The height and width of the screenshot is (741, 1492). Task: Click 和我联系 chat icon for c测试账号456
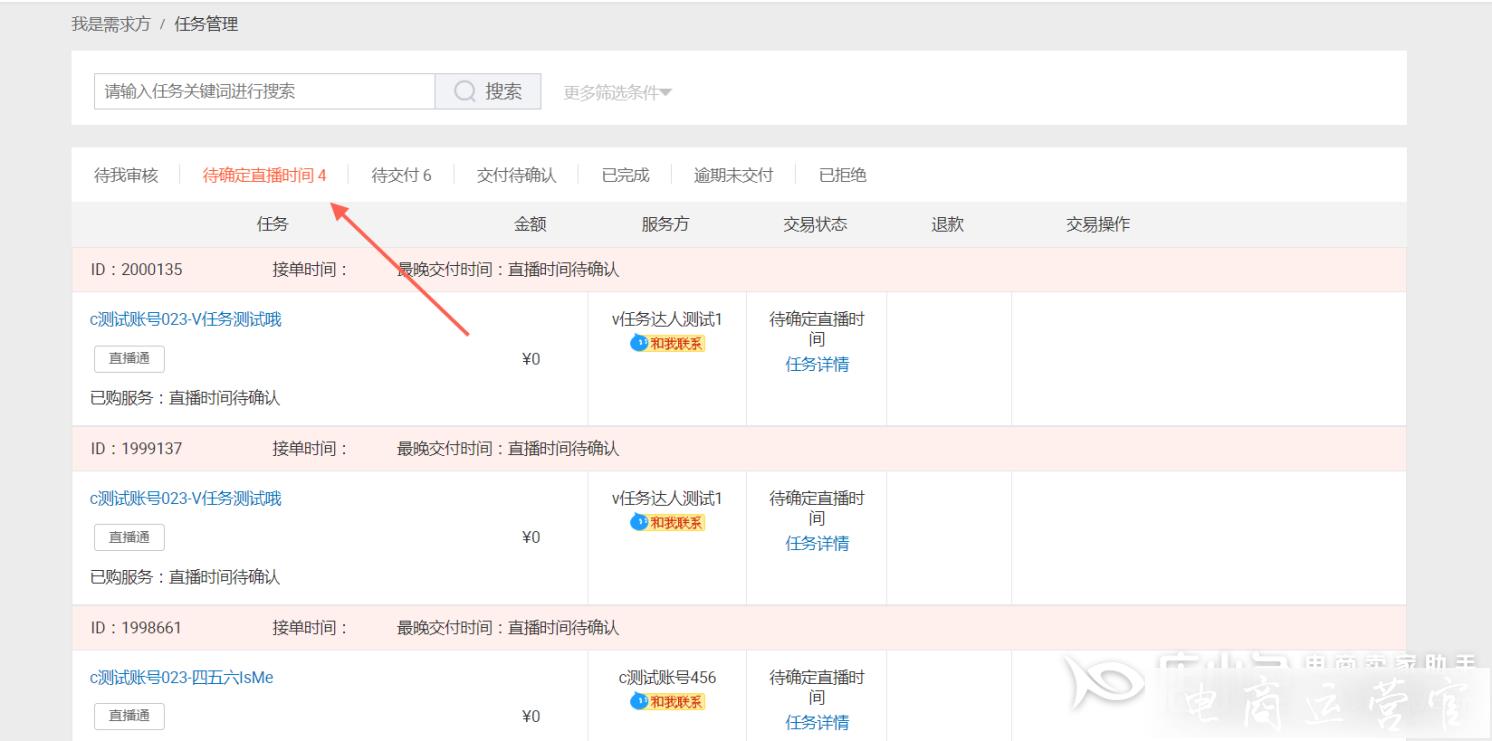point(667,702)
